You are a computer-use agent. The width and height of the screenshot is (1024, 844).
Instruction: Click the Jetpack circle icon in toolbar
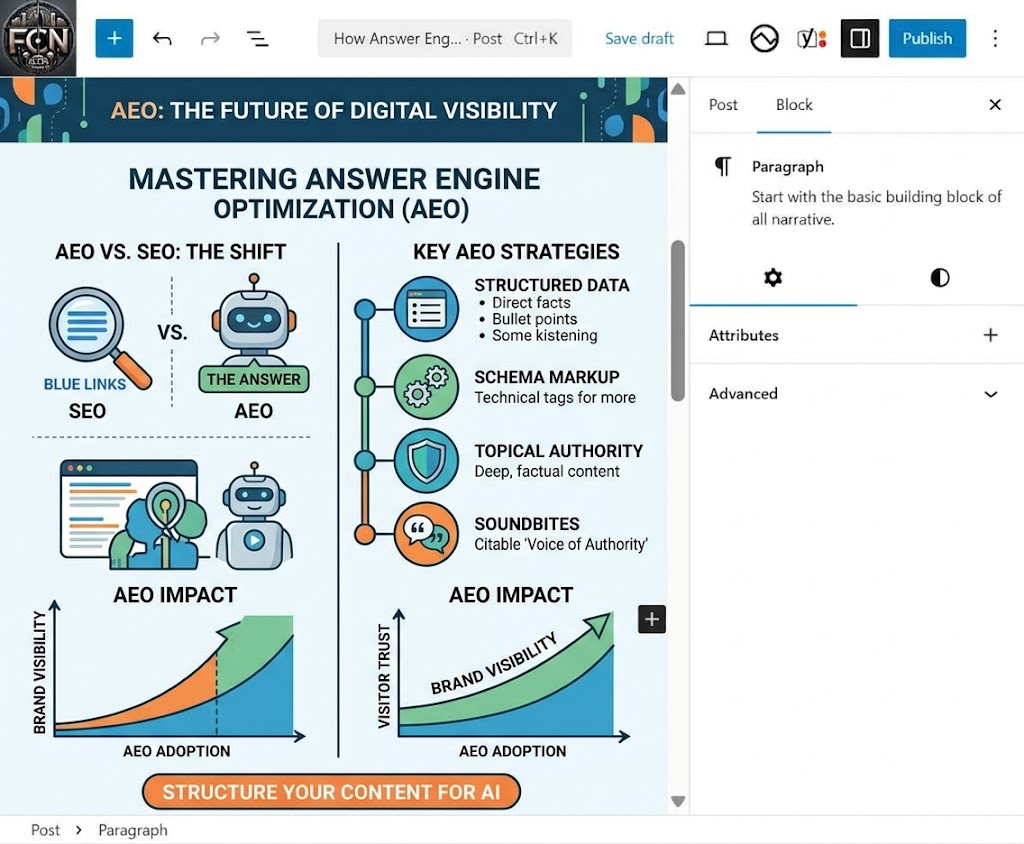coord(764,38)
